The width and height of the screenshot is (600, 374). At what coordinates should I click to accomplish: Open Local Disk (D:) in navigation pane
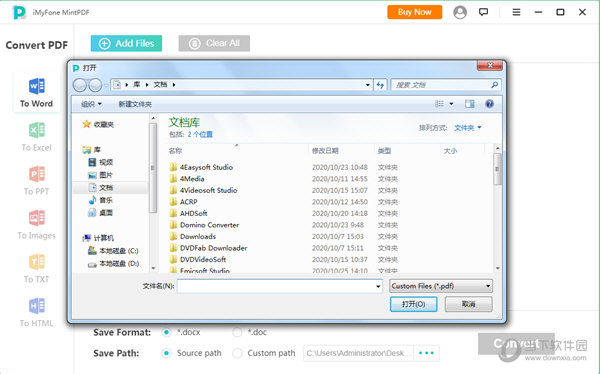coord(113,264)
